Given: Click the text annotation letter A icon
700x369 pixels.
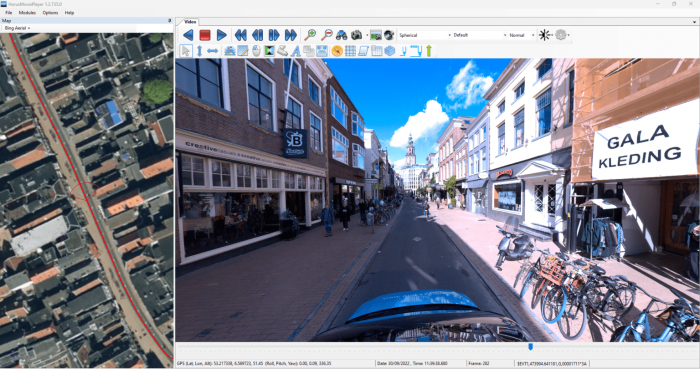Looking at the screenshot, I should click(296, 51).
